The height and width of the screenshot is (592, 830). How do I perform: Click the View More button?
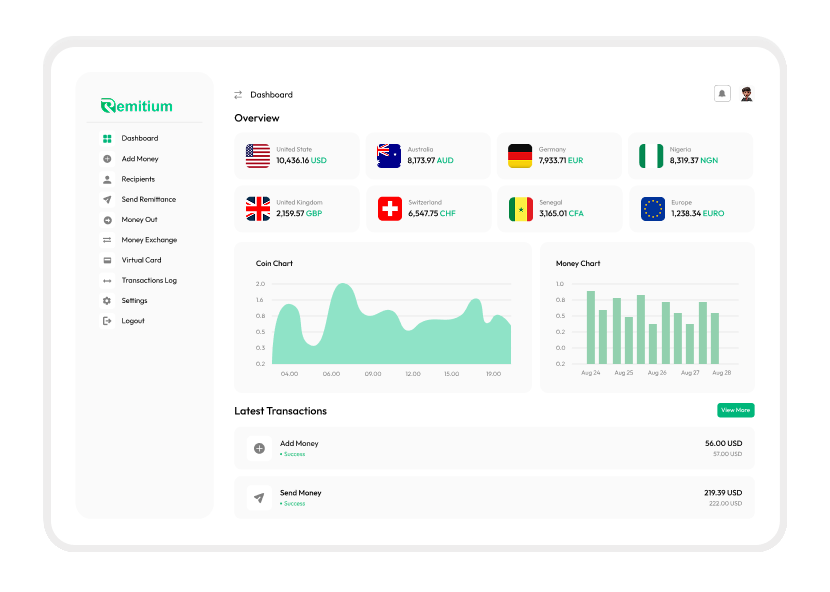(735, 410)
